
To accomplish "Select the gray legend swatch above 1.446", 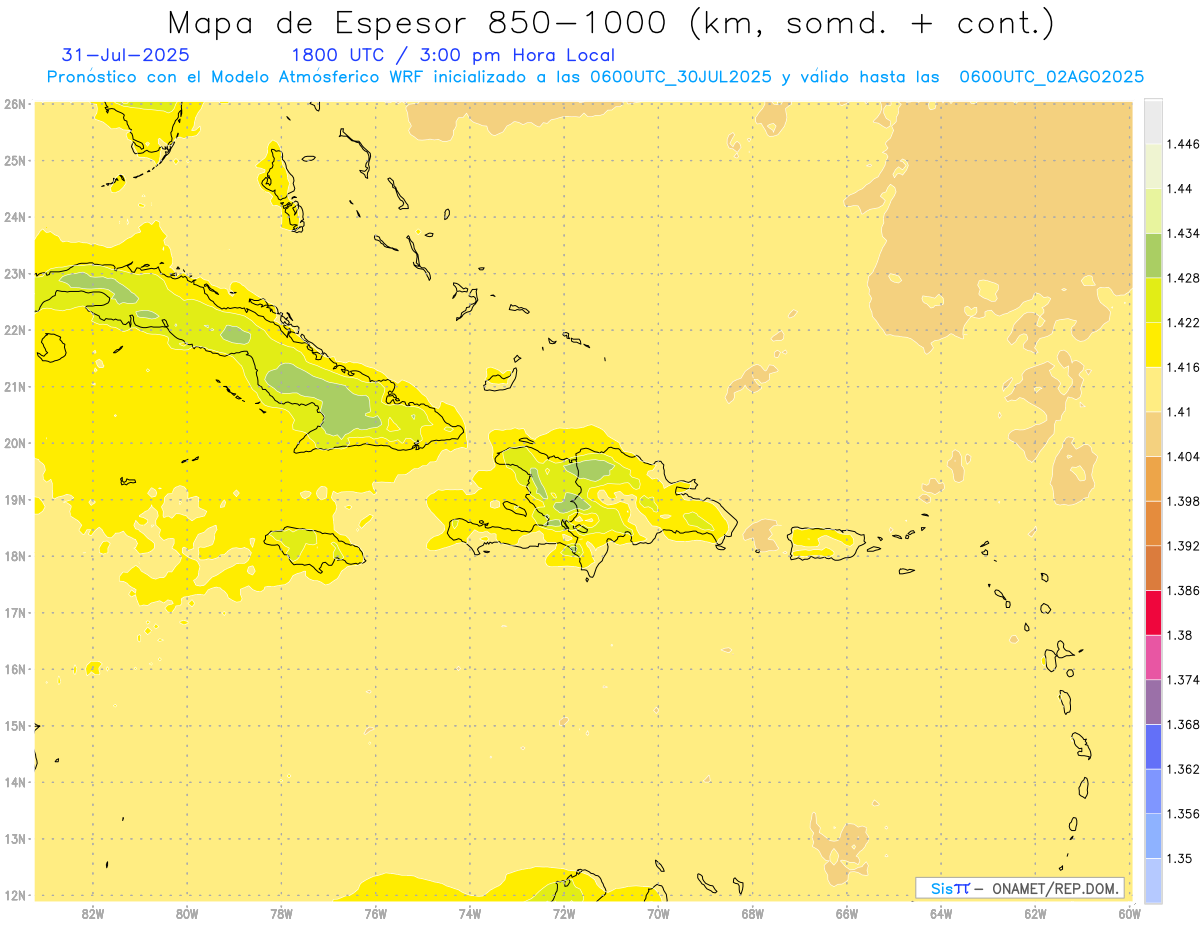I will click(x=1153, y=121).
